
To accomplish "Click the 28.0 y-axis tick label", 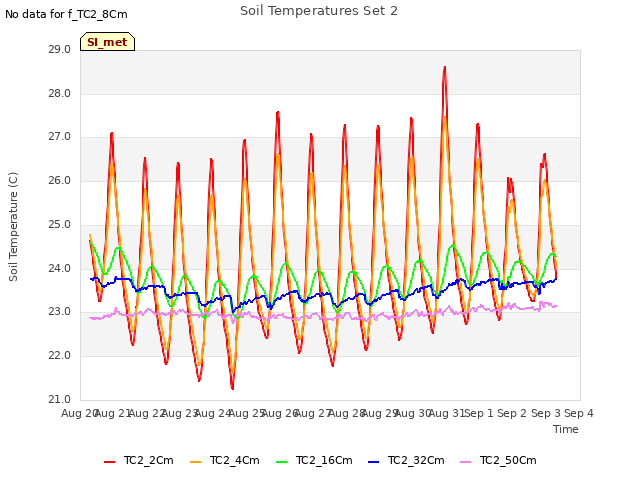I will [60, 93].
